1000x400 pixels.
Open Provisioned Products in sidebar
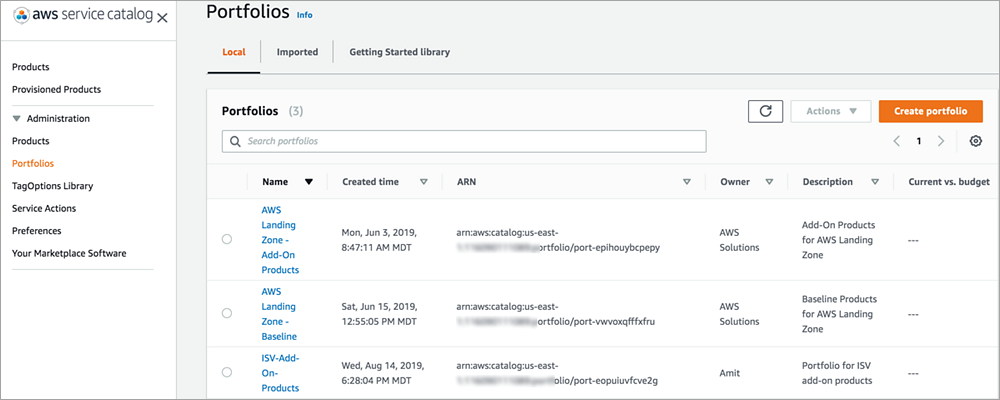click(56, 89)
